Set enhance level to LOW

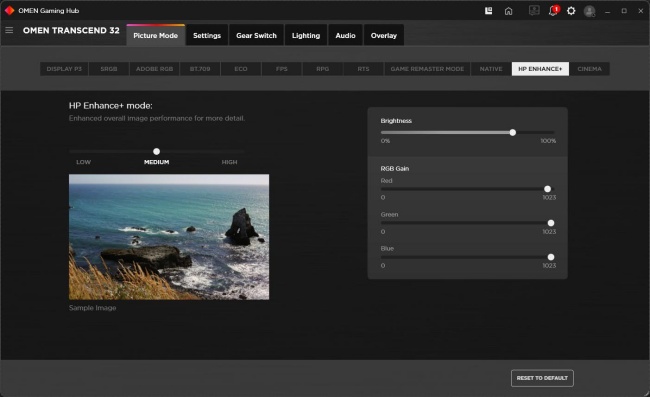83,162
